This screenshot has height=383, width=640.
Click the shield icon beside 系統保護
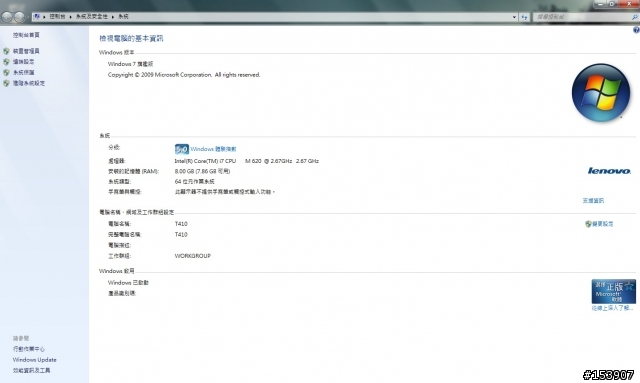click(x=6, y=72)
